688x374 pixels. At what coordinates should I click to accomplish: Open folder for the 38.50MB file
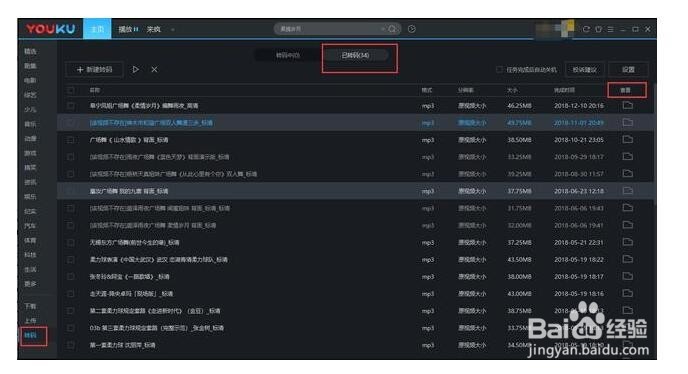(627, 140)
